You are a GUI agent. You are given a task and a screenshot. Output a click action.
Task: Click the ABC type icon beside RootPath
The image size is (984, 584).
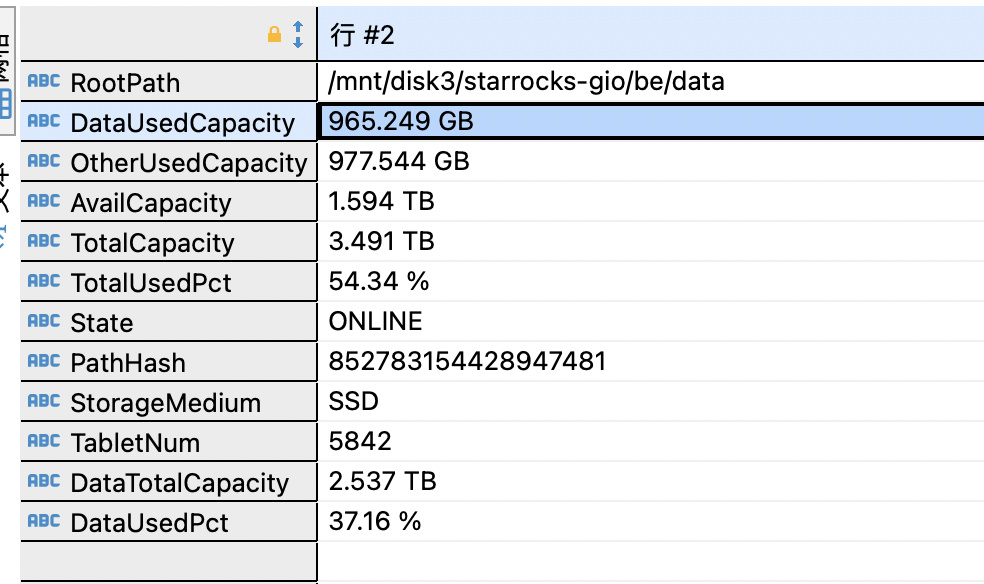coord(44,82)
